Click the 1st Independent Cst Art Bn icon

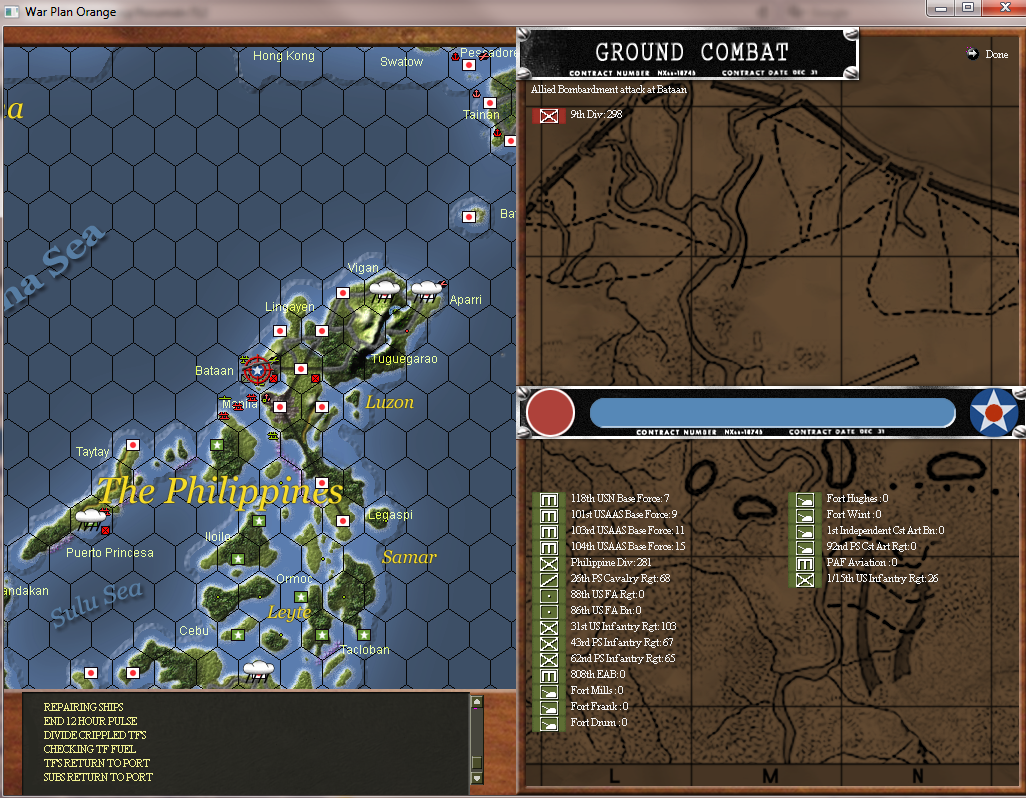[804, 532]
